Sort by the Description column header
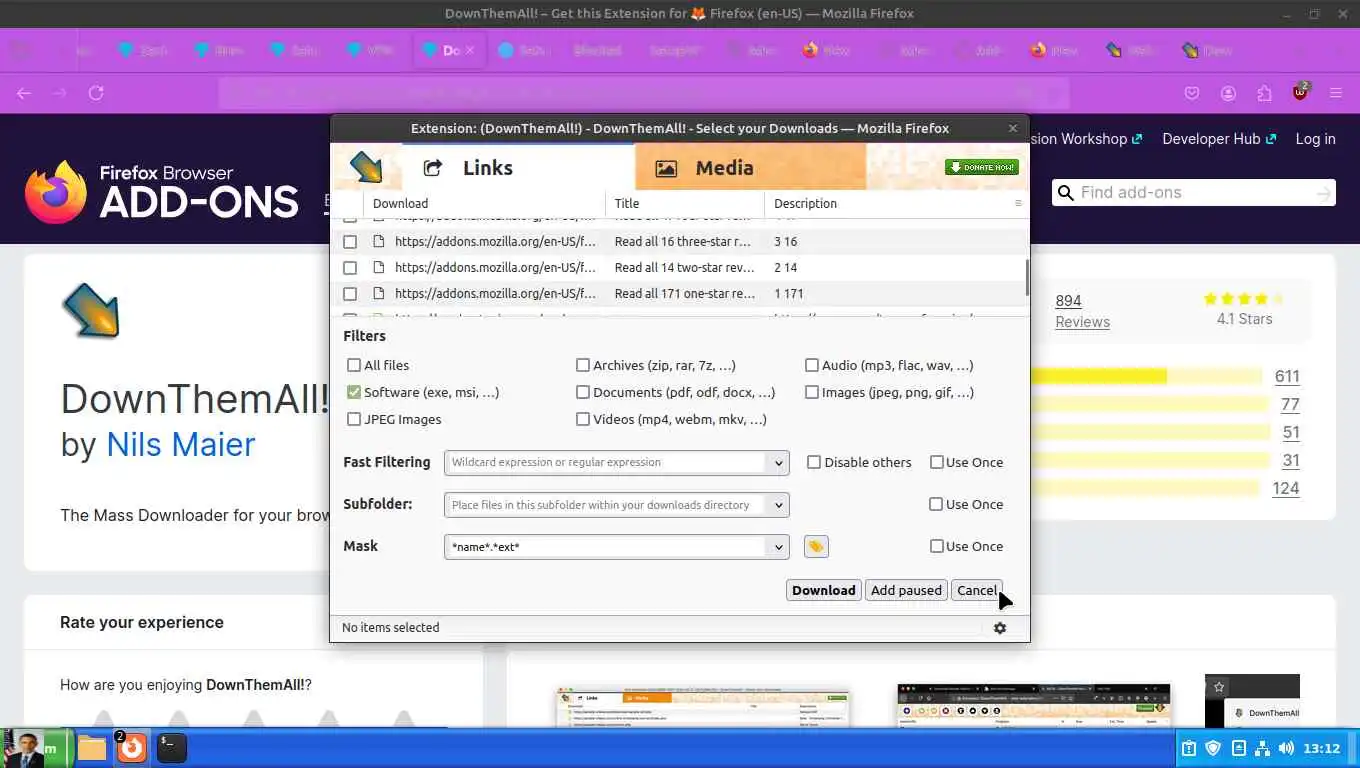1360x768 pixels. point(888,203)
